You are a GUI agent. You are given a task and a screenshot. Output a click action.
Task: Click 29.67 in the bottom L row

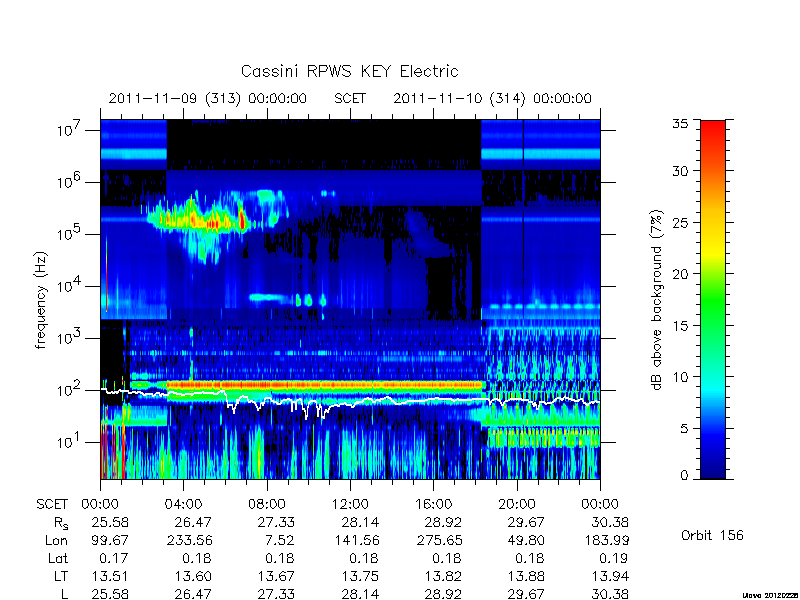point(526,594)
